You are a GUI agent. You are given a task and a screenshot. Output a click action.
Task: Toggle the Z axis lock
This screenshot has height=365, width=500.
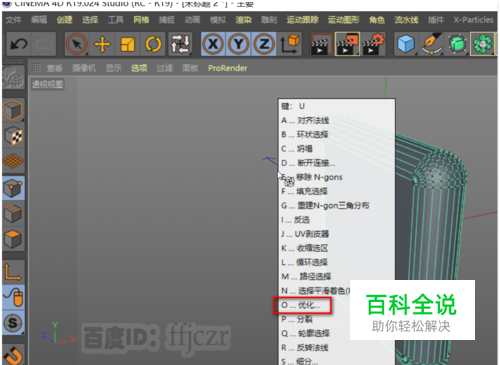tap(264, 44)
